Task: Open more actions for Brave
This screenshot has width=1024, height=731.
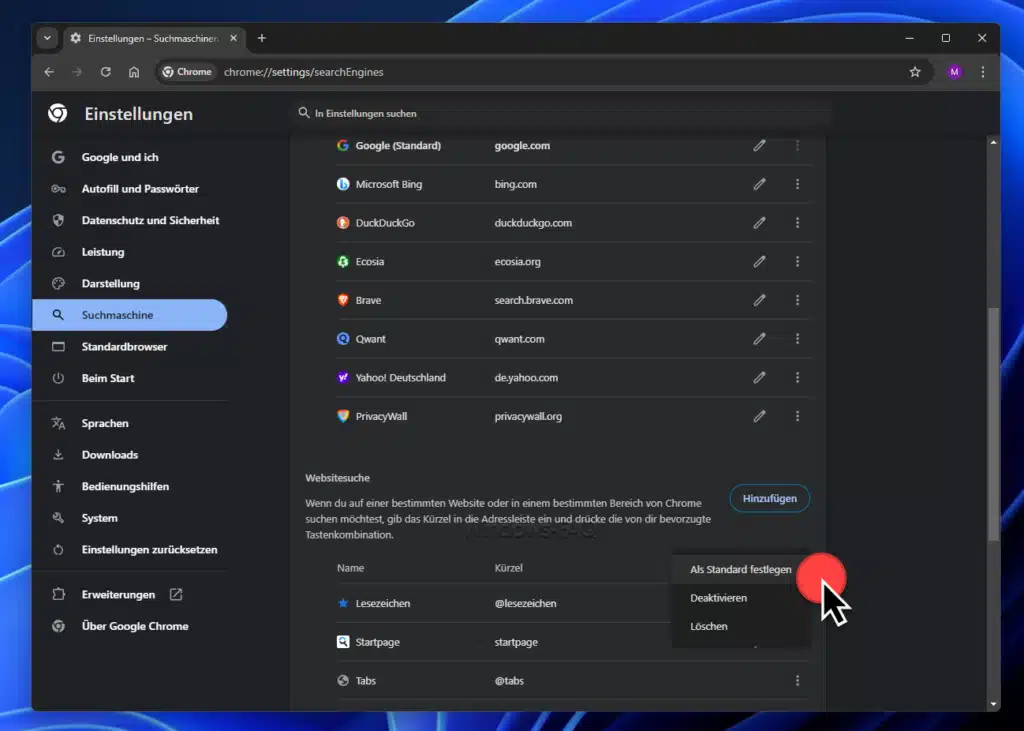Action: click(797, 300)
